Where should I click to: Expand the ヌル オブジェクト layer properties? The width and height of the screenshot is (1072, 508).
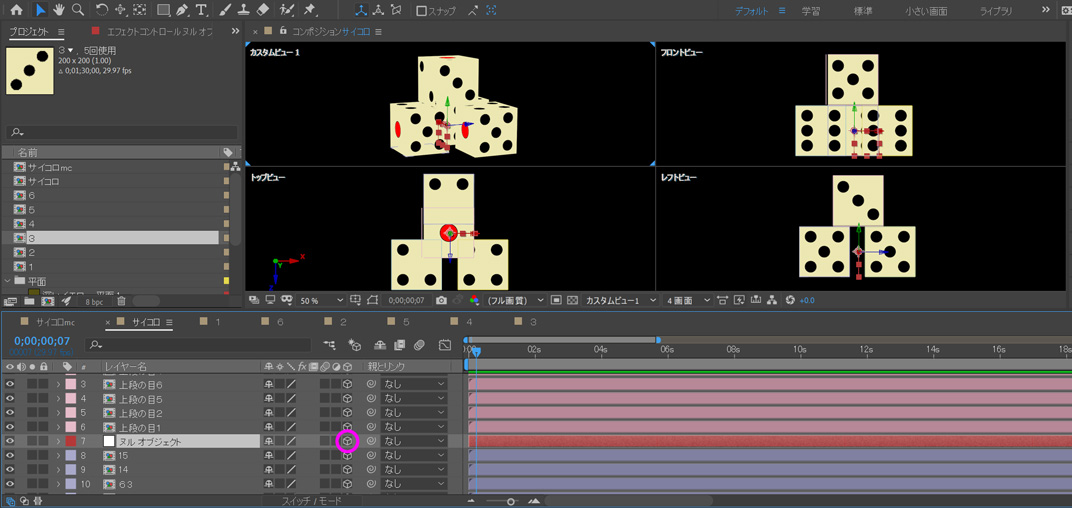58,441
